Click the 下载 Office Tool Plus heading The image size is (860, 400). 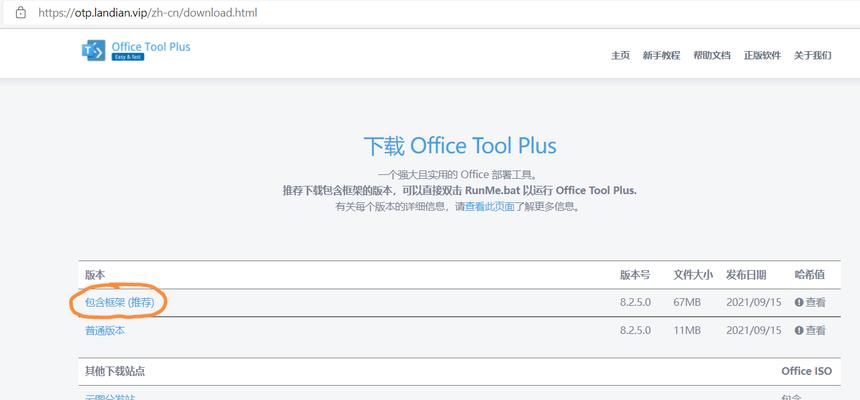point(460,146)
